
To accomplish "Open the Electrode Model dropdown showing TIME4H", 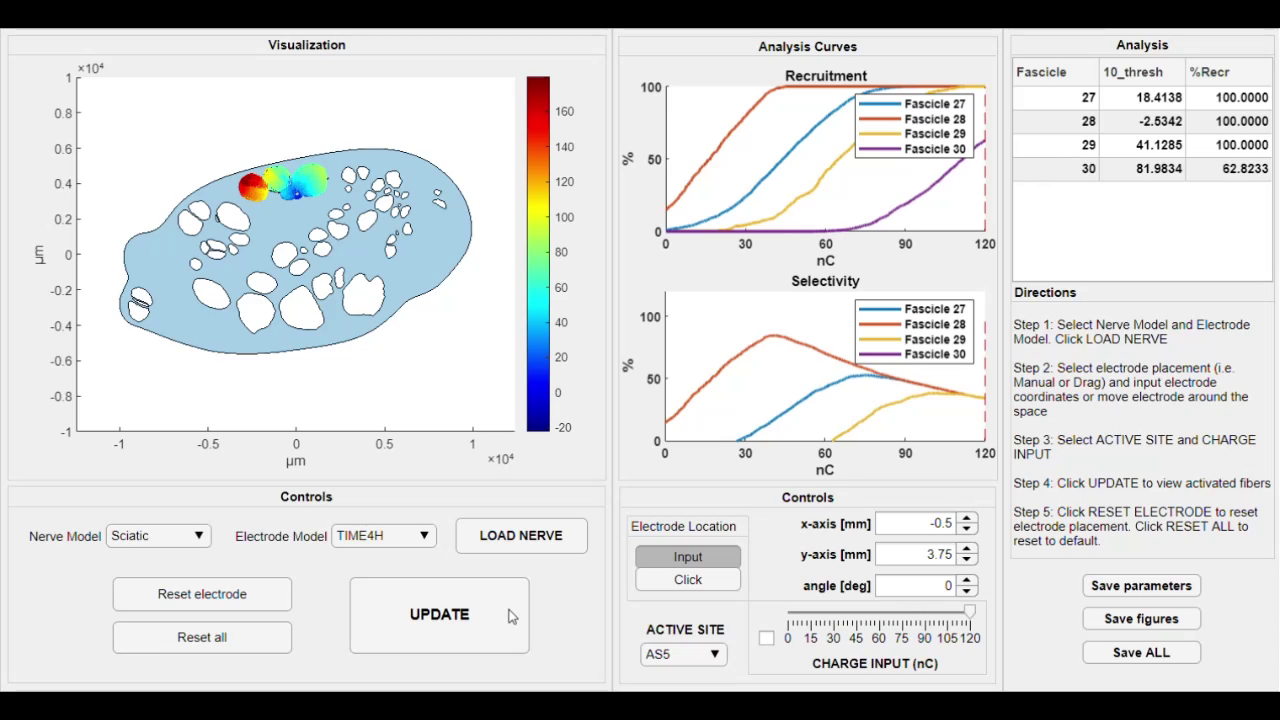I will (384, 536).
